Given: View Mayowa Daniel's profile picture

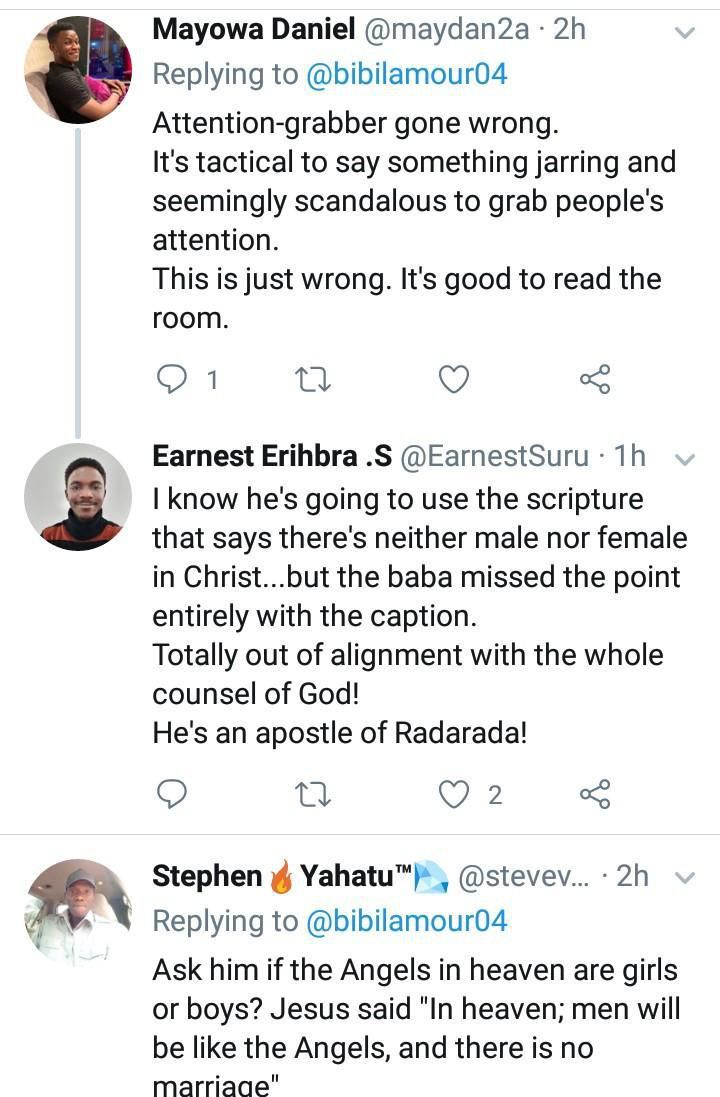Looking at the screenshot, I should tap(78, 70).
